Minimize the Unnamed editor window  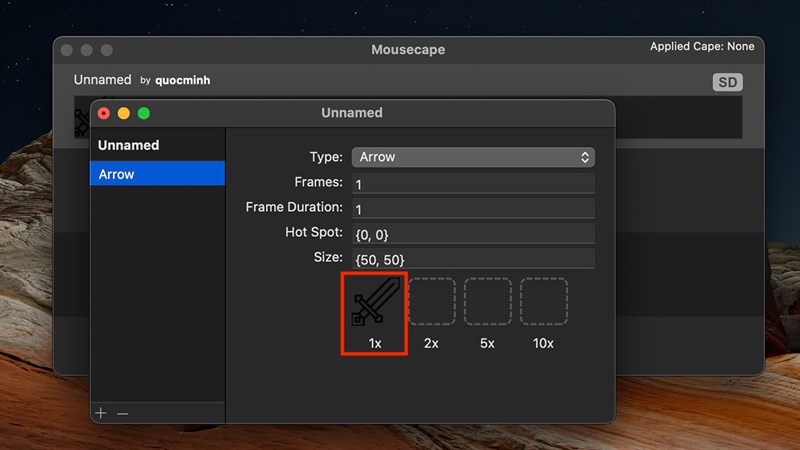point(124,113)
